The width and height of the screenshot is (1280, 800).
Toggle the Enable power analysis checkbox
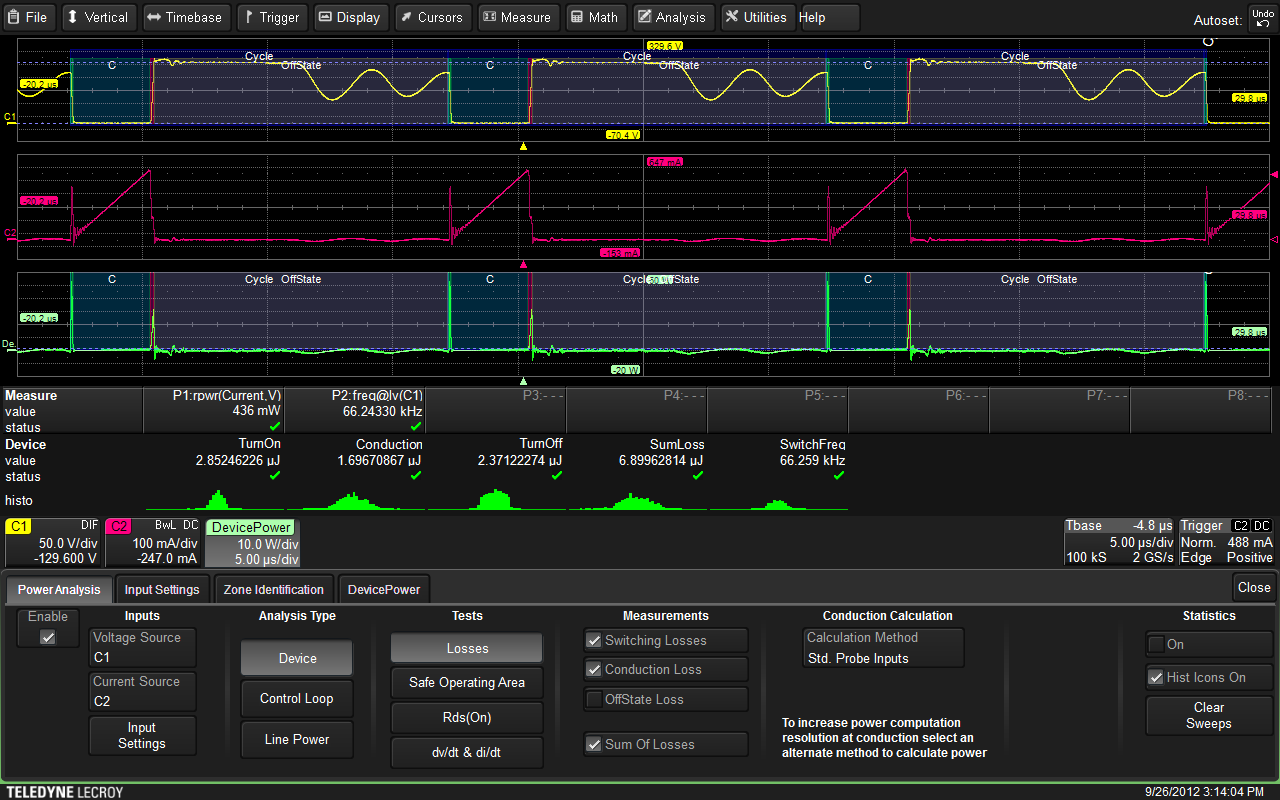48,637
